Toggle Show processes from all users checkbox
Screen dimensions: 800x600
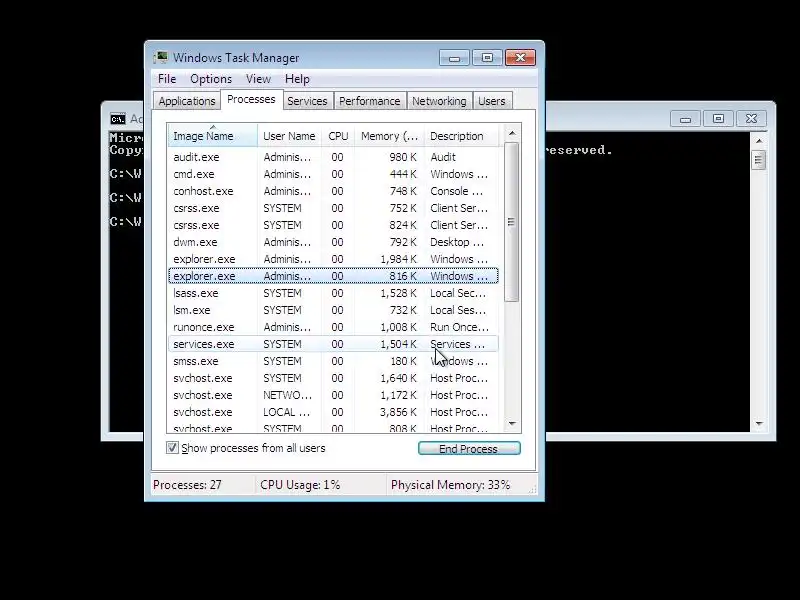[172, 448]
